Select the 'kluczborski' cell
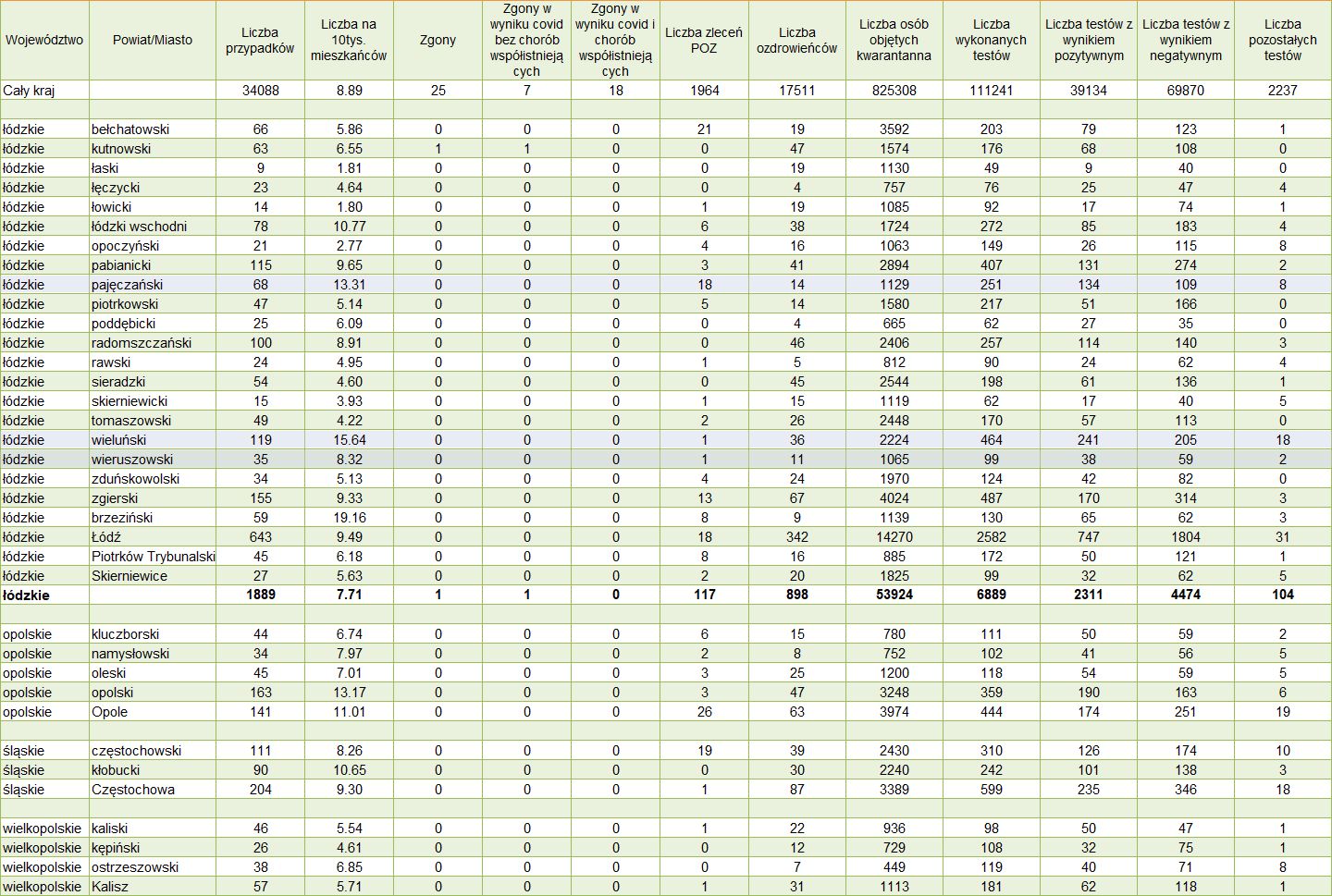This screenshot has height=896, width=1332. (153, 634)
